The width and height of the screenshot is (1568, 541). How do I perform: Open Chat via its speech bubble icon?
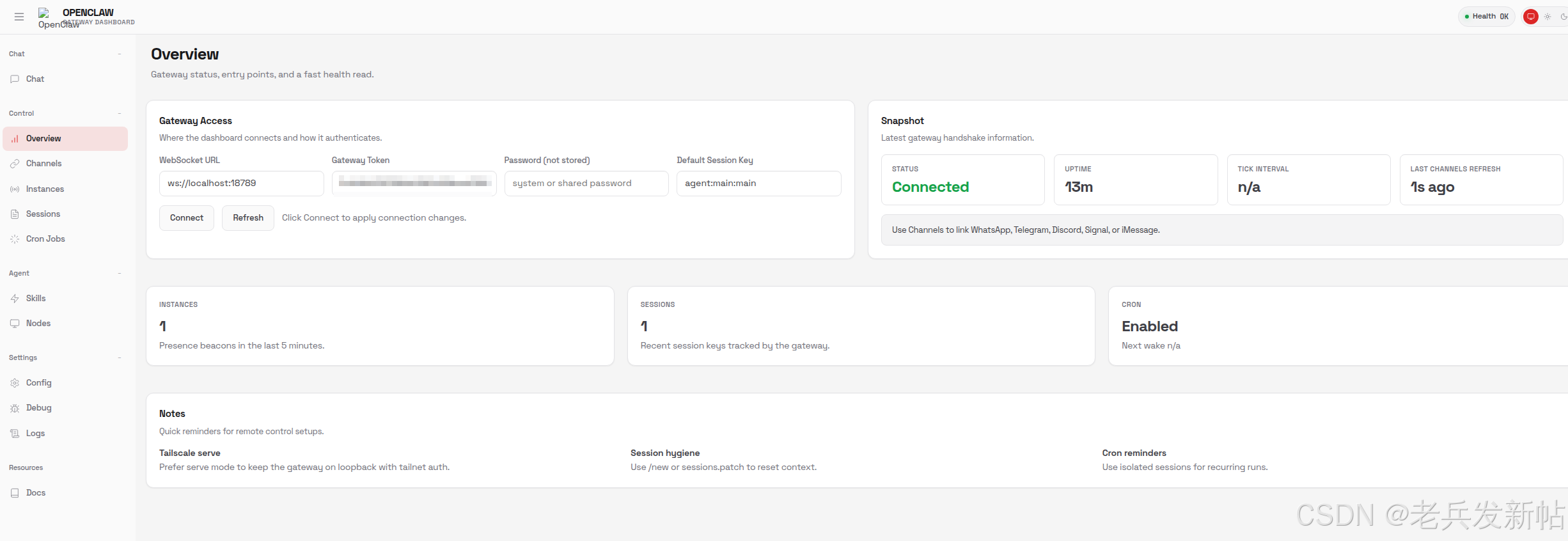15,79
